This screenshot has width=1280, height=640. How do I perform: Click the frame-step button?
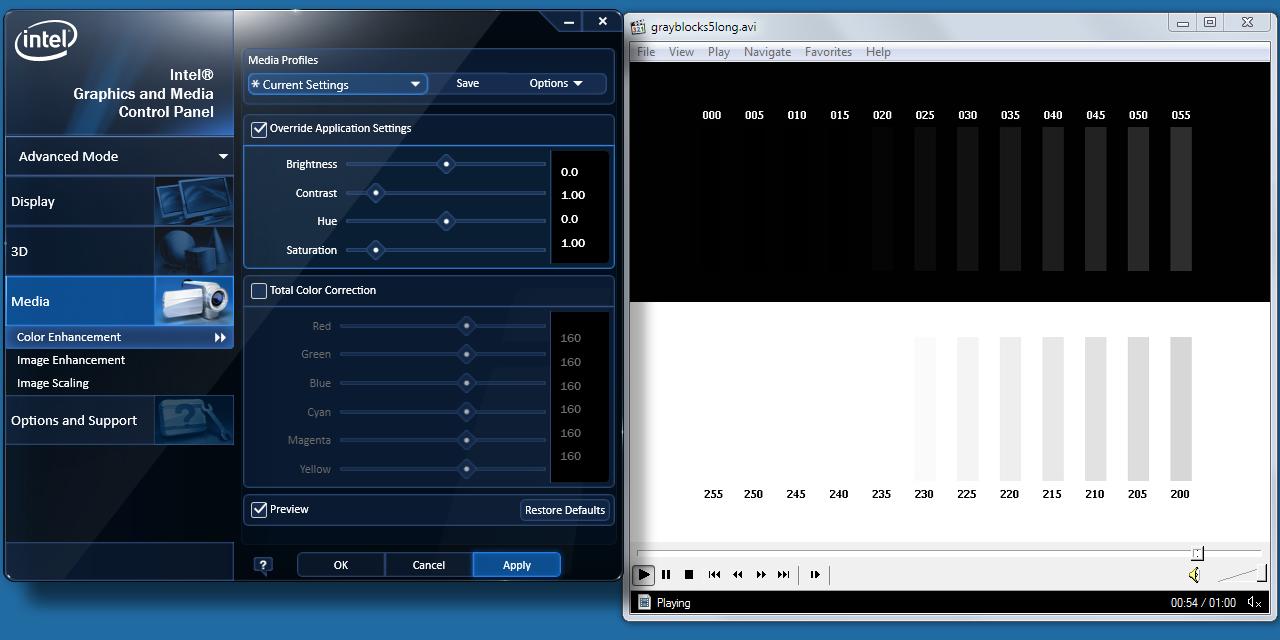coord(815,574)
